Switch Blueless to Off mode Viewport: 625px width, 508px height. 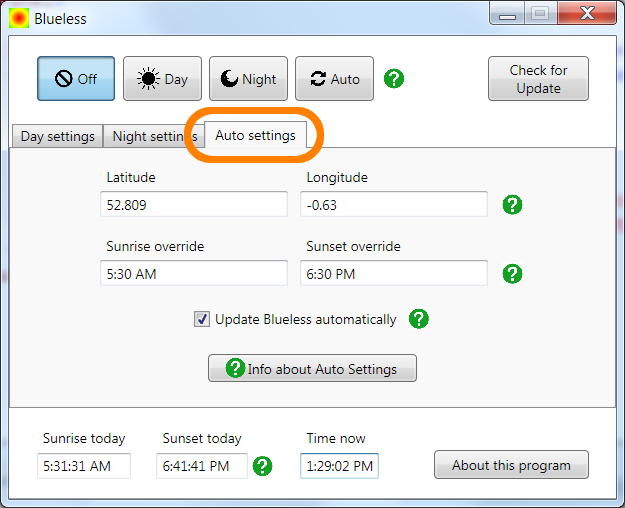[x=76, y=79]
